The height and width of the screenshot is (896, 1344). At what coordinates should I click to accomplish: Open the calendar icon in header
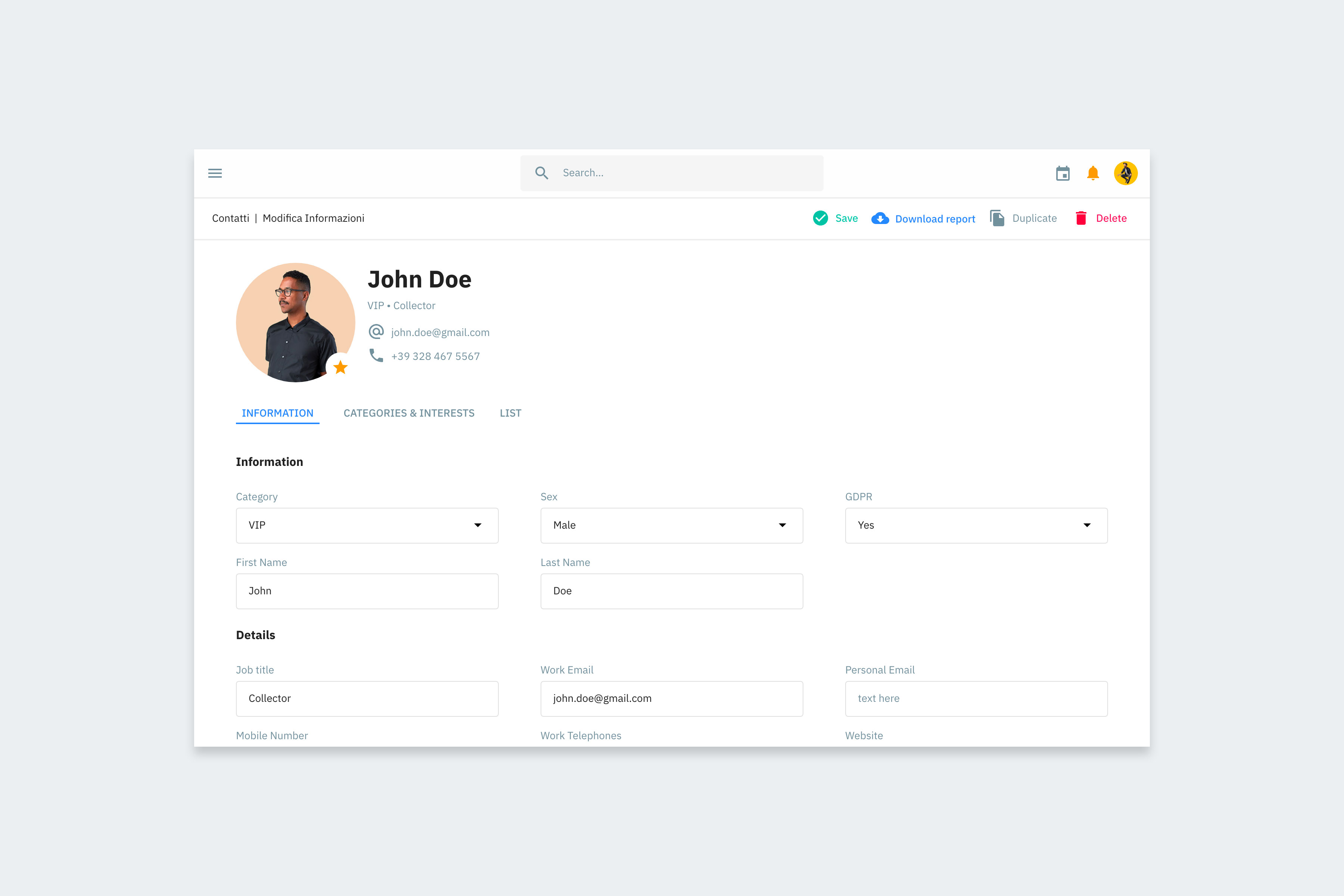[x=1063, y=173]
